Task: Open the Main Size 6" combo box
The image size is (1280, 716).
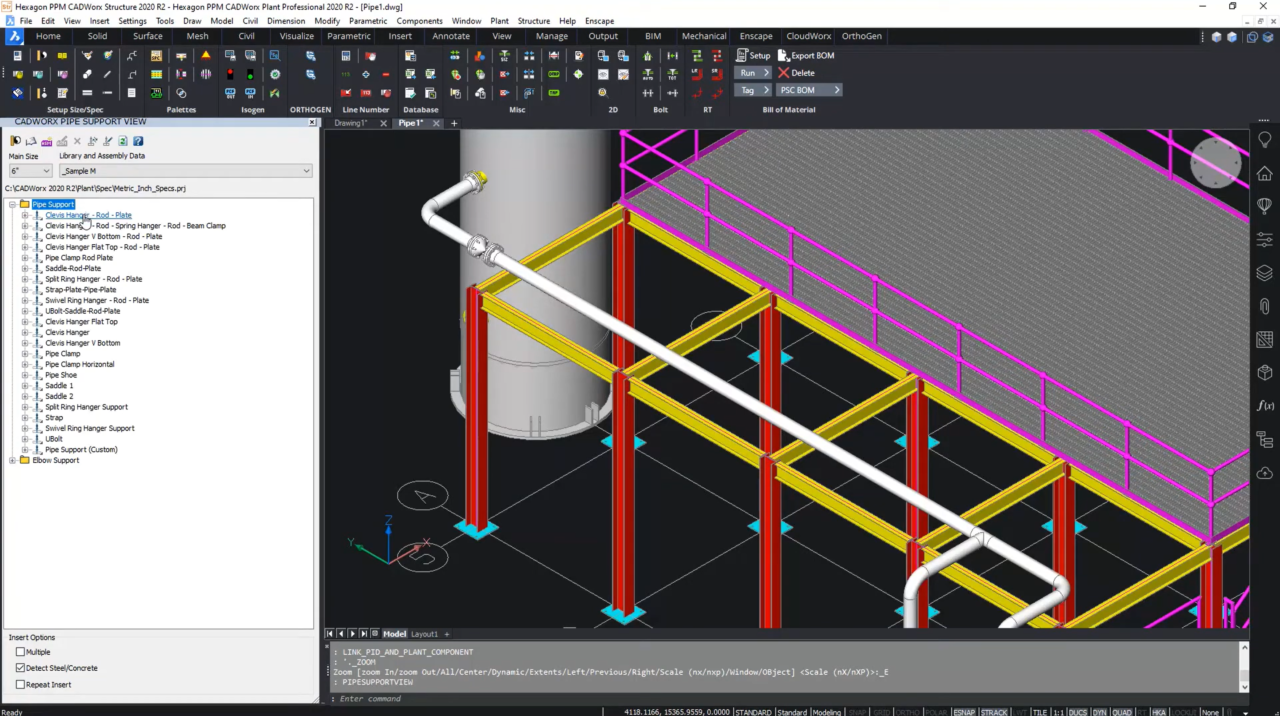Action: click(30, 171)
